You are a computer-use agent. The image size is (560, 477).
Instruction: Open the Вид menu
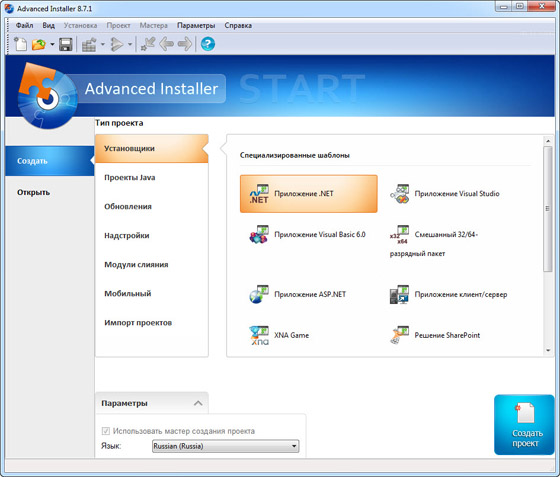coord(48,26)
